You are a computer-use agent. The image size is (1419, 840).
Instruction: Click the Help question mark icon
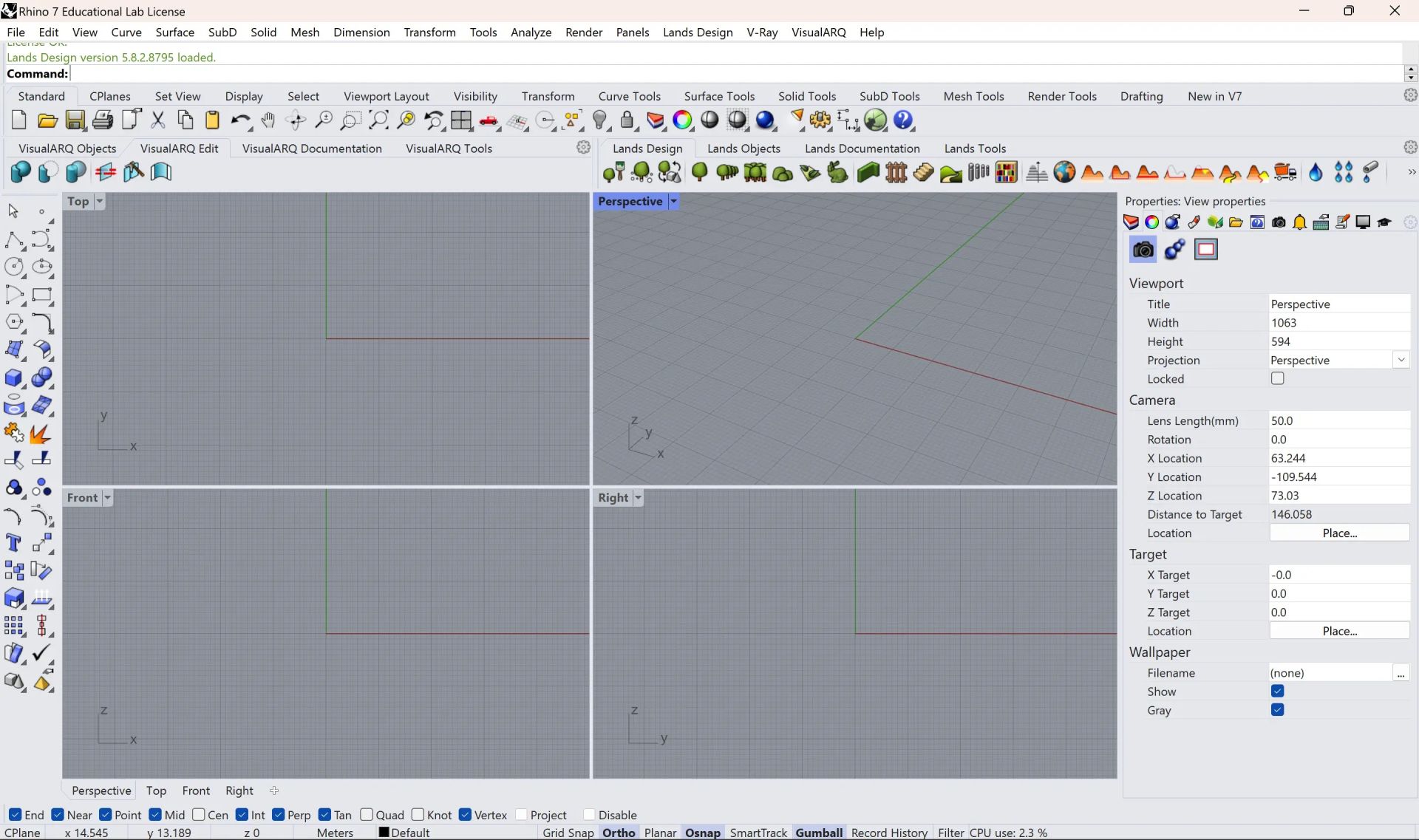(x=903, y=120)
